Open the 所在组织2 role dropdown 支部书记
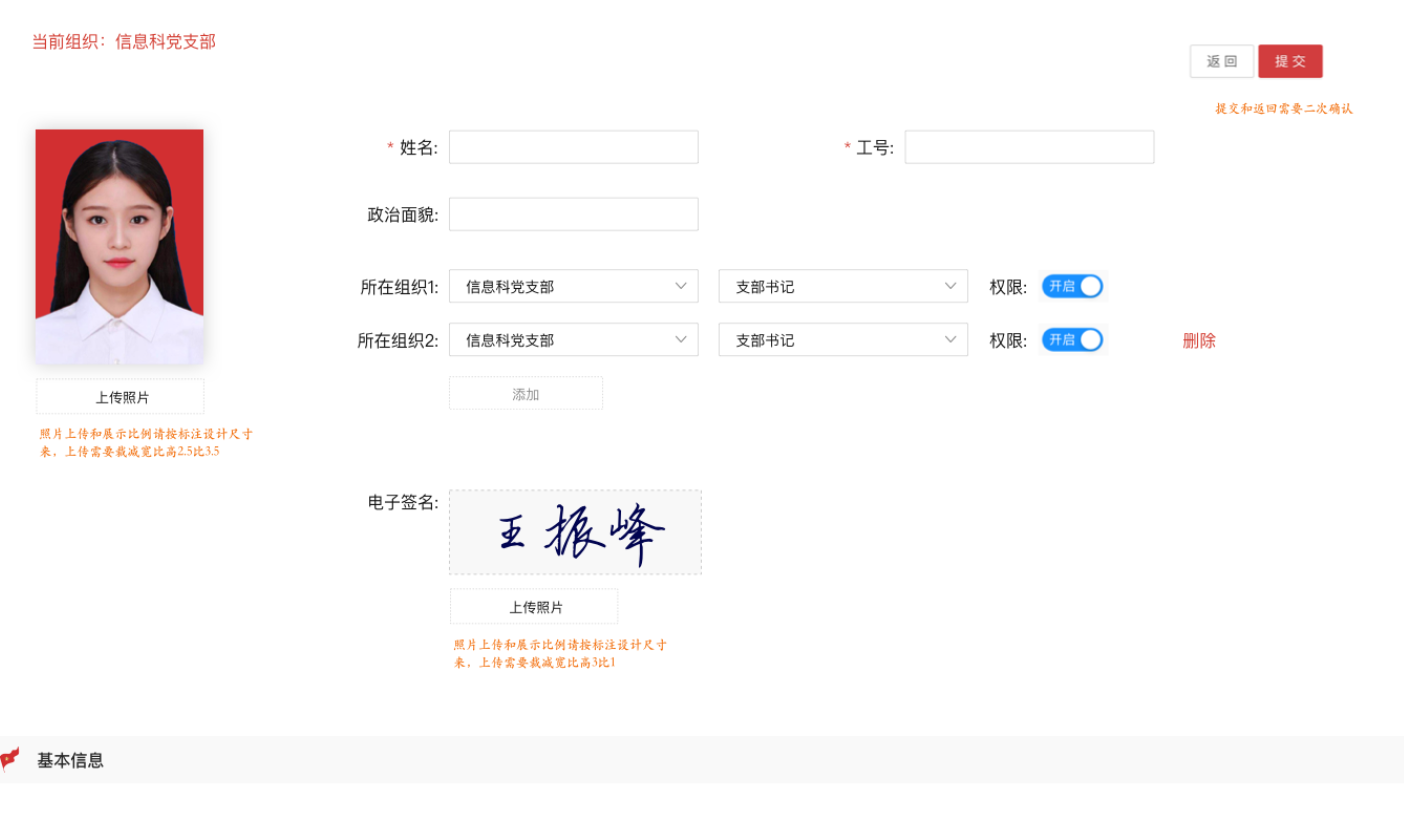The image size is (1404, 813). [x=843, y=340]
